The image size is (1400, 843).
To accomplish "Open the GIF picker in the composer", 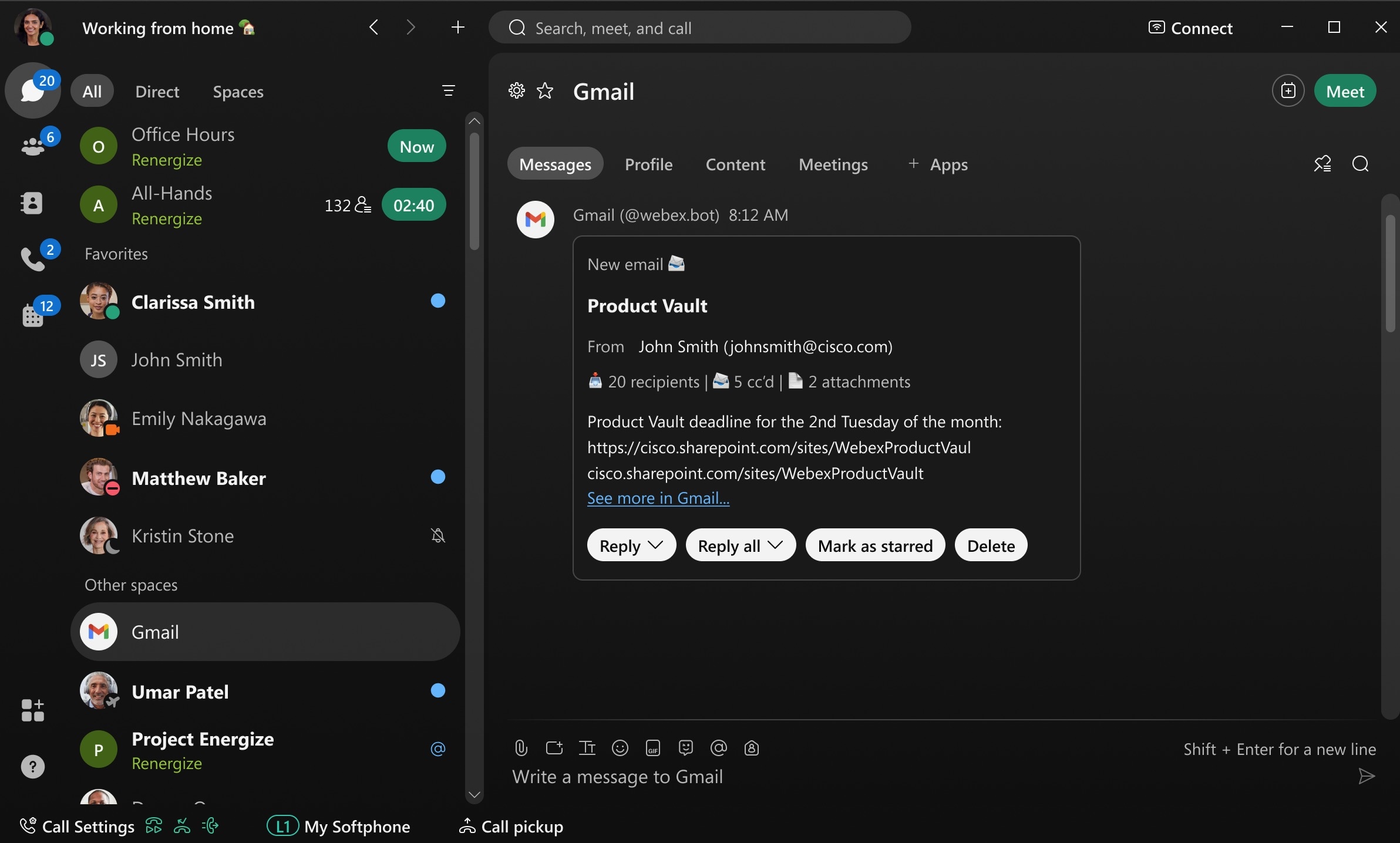I will point(653,748).
